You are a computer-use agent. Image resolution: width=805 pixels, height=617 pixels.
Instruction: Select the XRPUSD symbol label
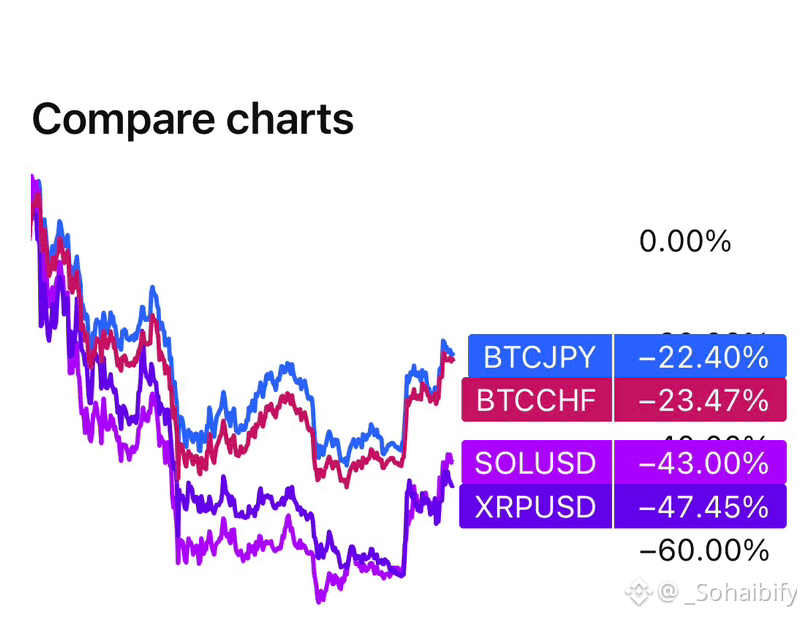click(x=535, y=507)
